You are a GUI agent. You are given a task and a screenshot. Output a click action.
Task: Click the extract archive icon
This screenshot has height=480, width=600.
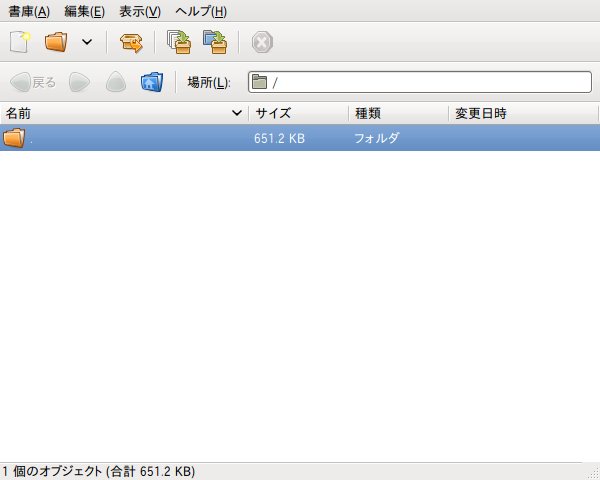coord(131,42)
